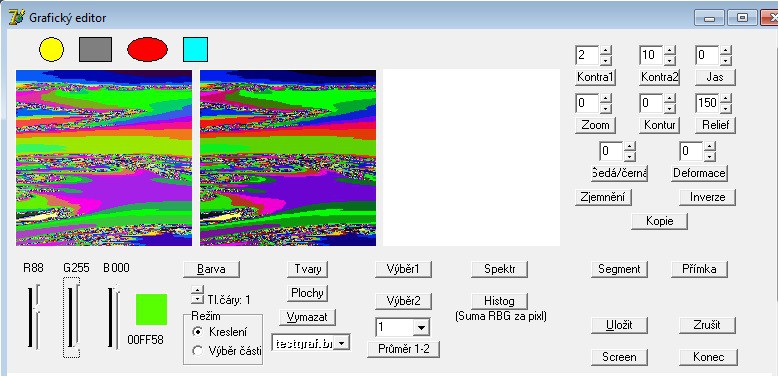The width and height of the screenshot is (778, 376).
Task: Apply the Inverze filter
Action: (x=708, y=197)
